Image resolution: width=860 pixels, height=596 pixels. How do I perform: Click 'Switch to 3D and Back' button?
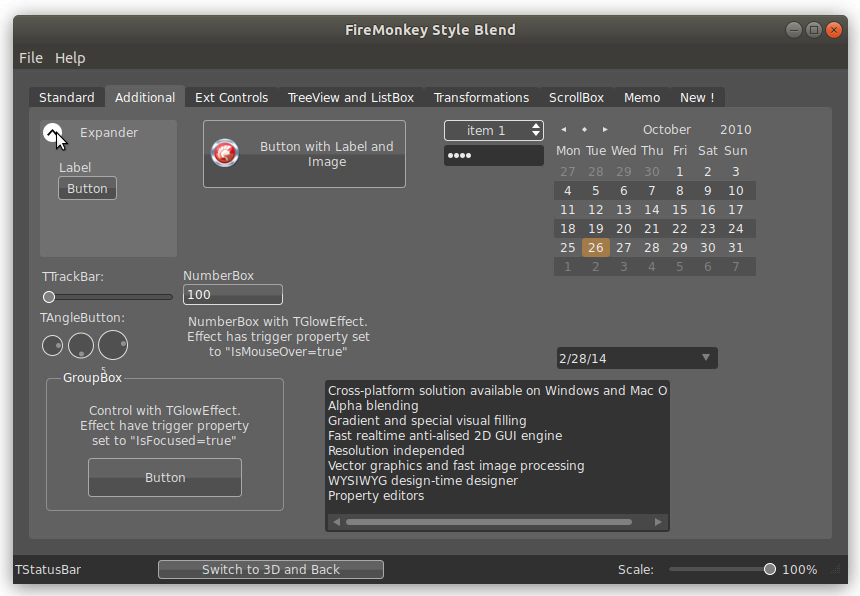pos(271,570)
